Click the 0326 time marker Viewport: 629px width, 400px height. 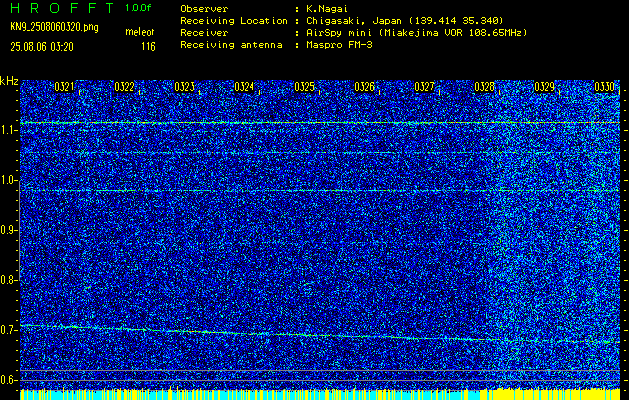tap(364, 87)
